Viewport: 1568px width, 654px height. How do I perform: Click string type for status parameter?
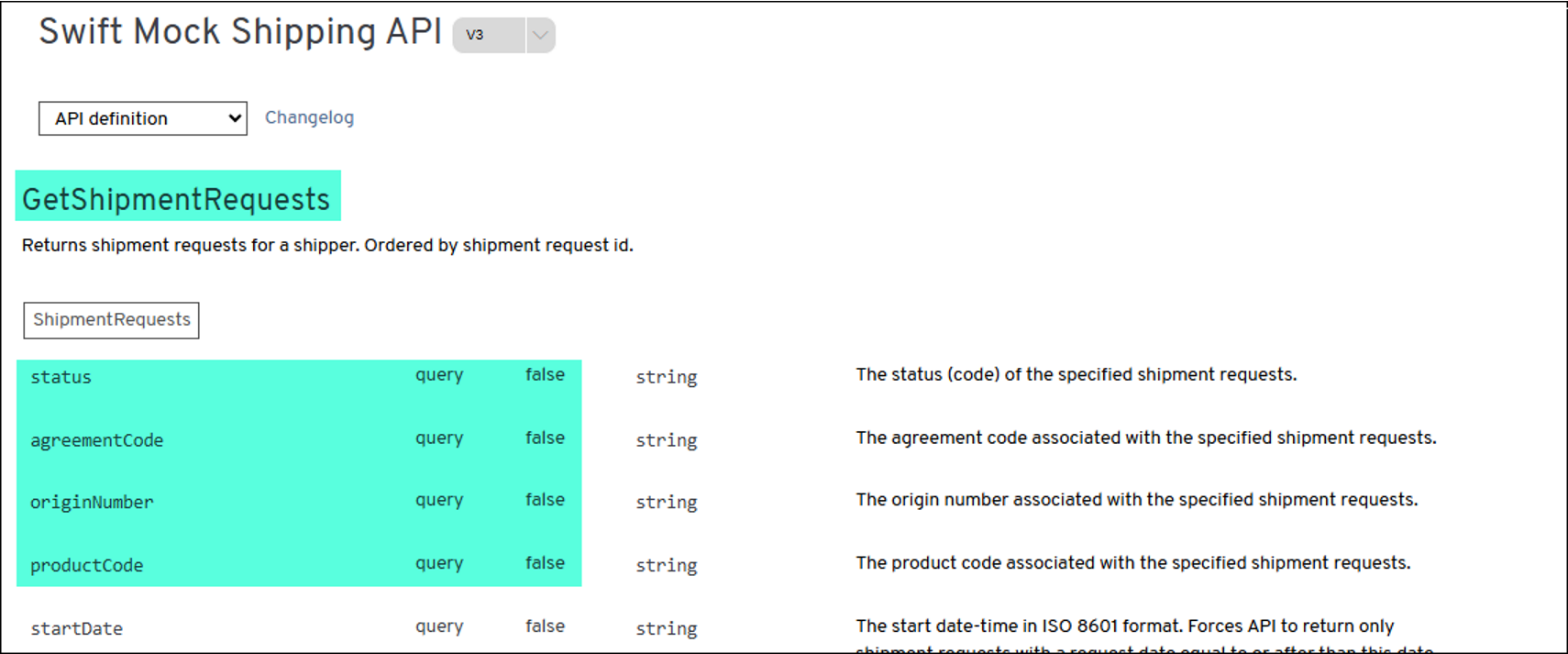click(666, 377)
